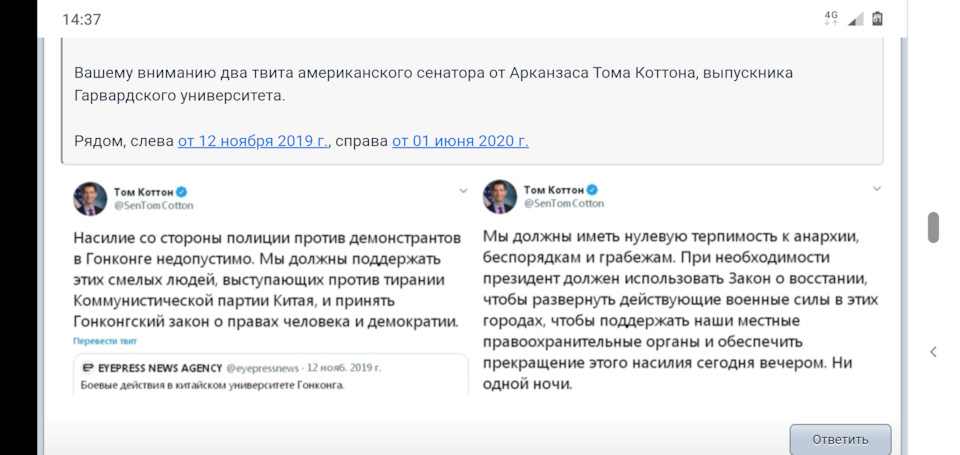Expand left tweet's chevron menu
Viewport: 960px width, 455px height.
[x=463, y=191]
